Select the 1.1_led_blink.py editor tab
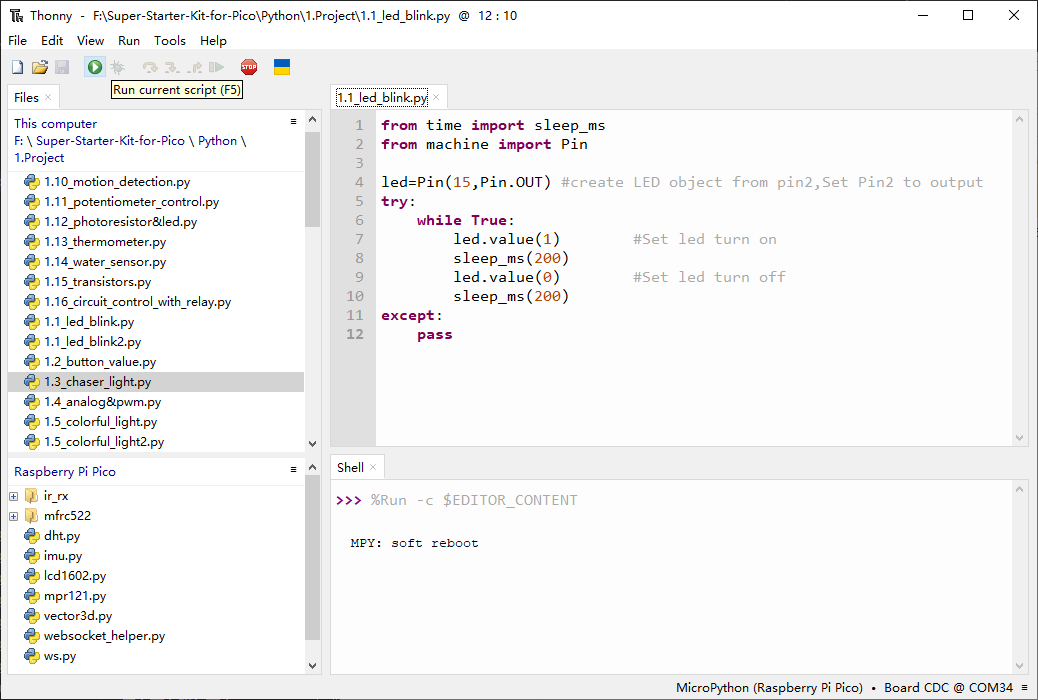The height and width of the screenshot is (700, 1038). click(382, 97)
